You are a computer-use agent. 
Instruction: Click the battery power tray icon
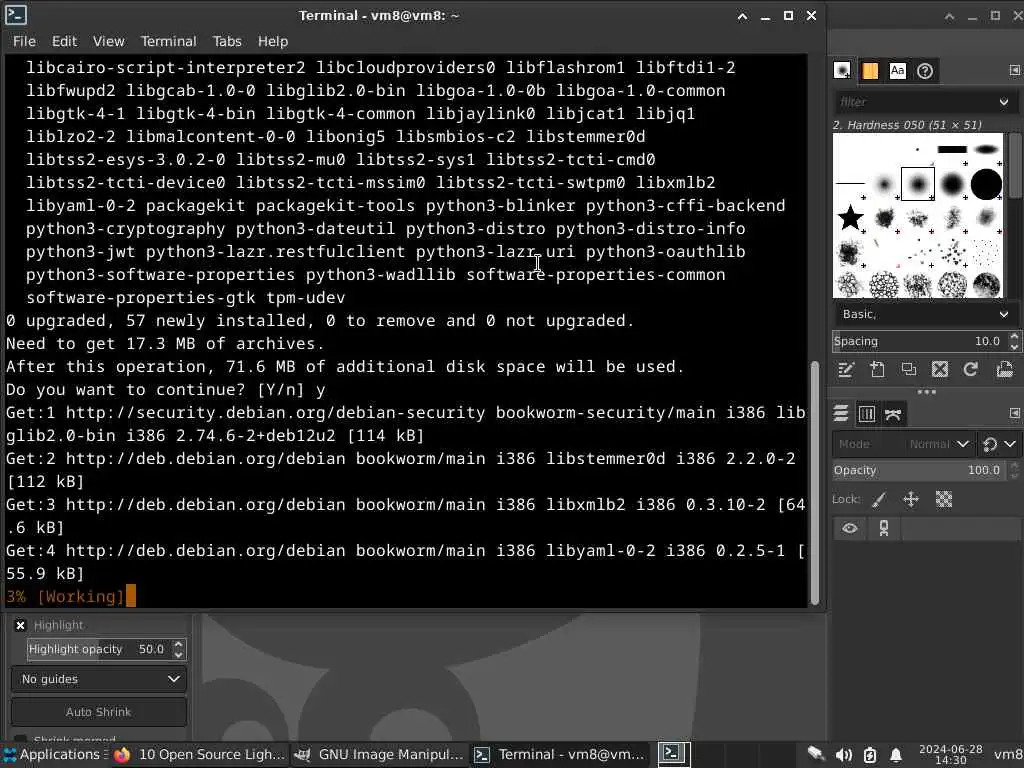(870, 755)
